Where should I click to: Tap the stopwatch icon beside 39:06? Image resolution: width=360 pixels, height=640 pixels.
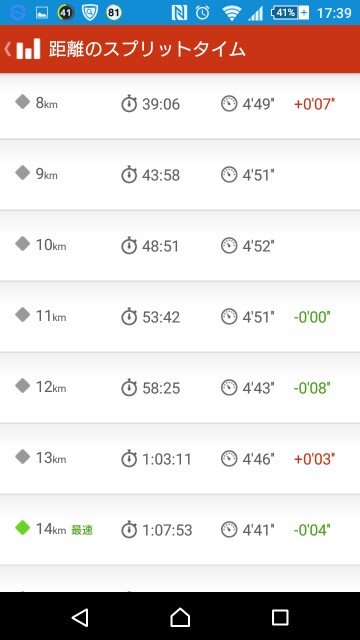(129, 104)
